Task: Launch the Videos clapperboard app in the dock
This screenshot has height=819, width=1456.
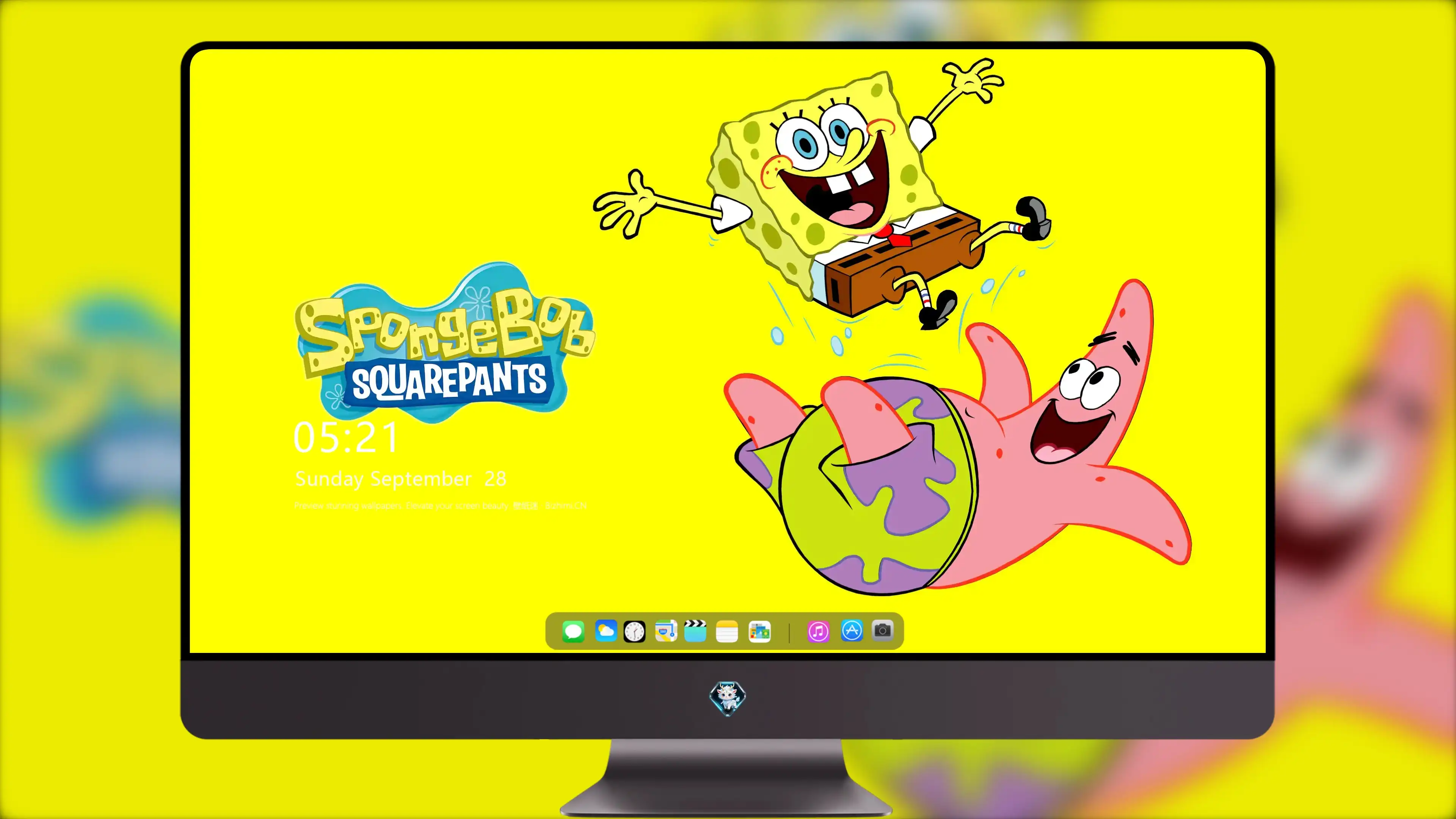Action: (695, 631)
